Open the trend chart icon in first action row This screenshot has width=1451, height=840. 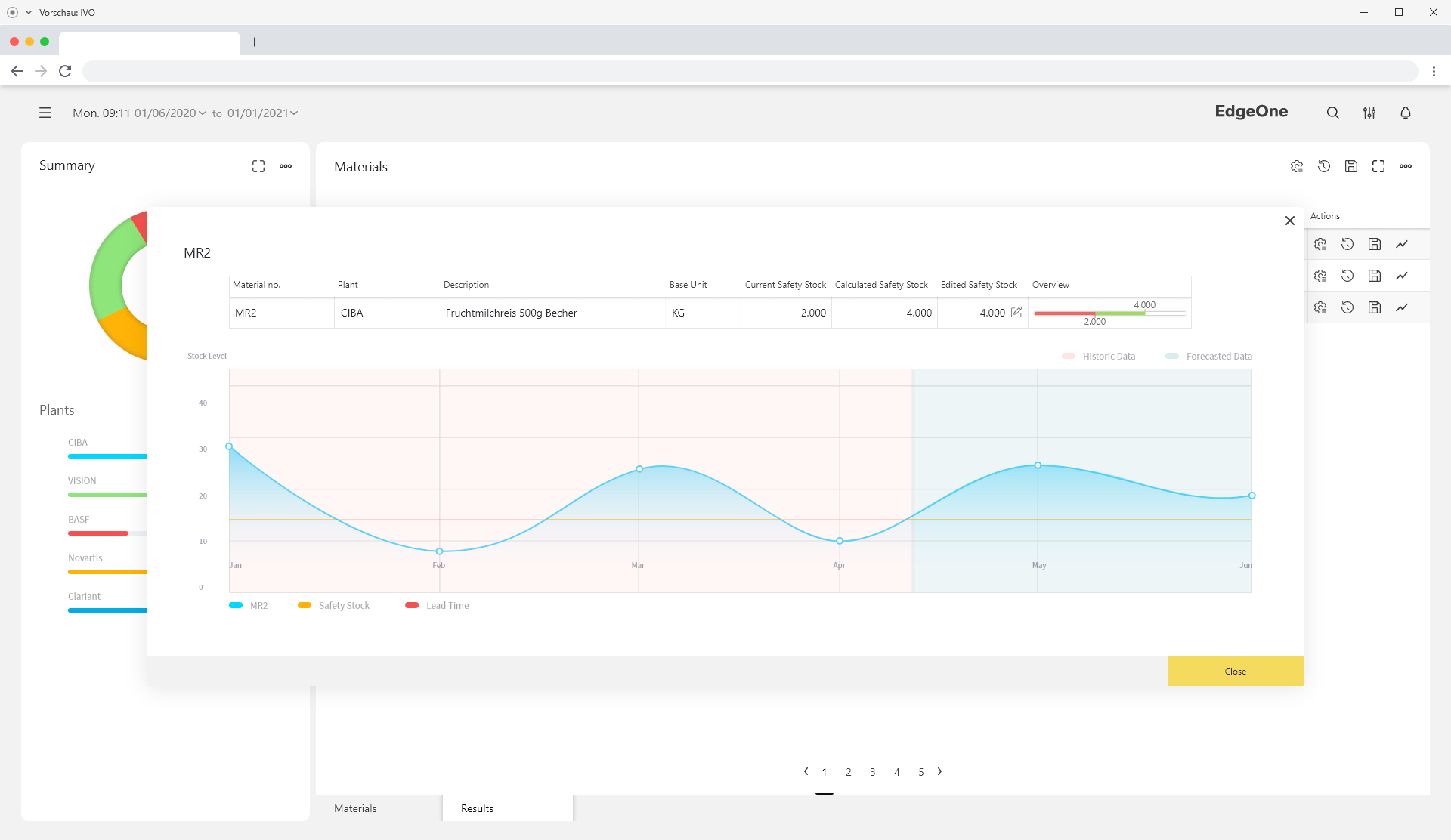pyautogui.click(x=1402, y=244)
